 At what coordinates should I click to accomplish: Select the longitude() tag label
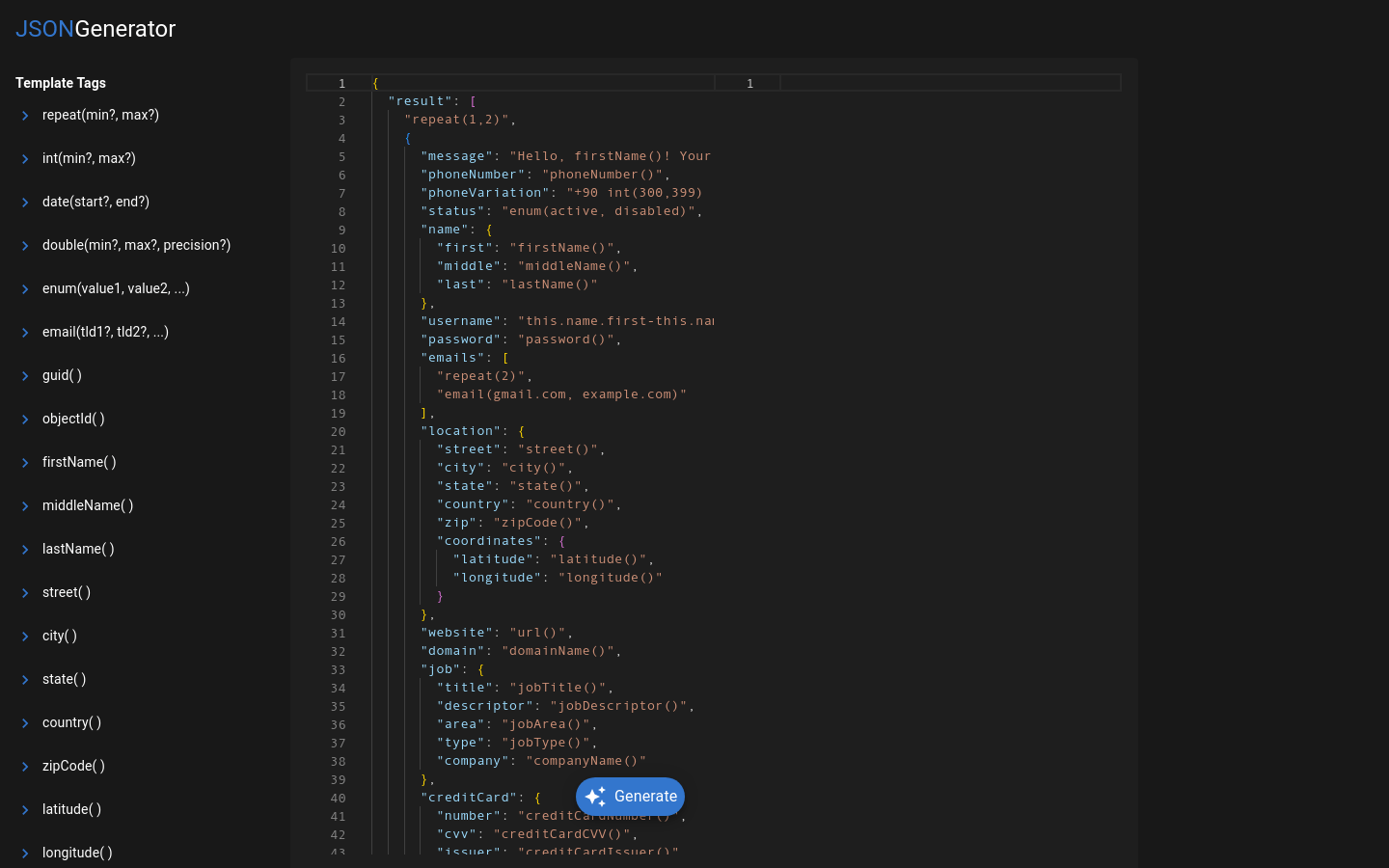click(77, 853)
